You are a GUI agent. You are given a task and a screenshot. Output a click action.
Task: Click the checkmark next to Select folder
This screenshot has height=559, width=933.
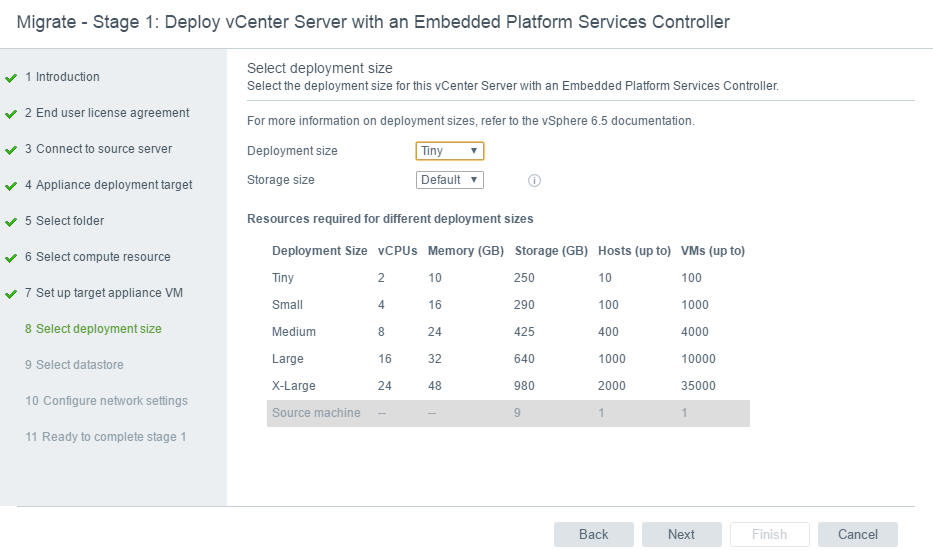(x=11, y=221)
